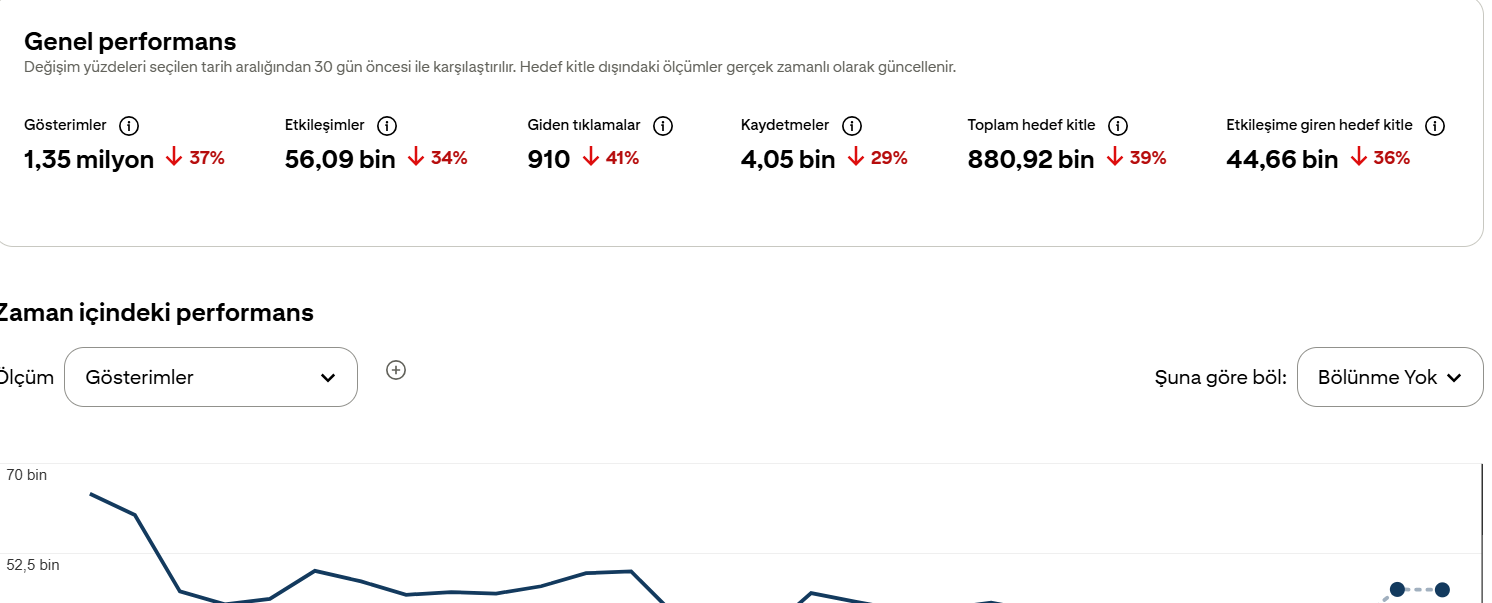Click last data point on chart line
Image resolution: width=1492 pixels, height=603 pixels.
point(1442,590)
